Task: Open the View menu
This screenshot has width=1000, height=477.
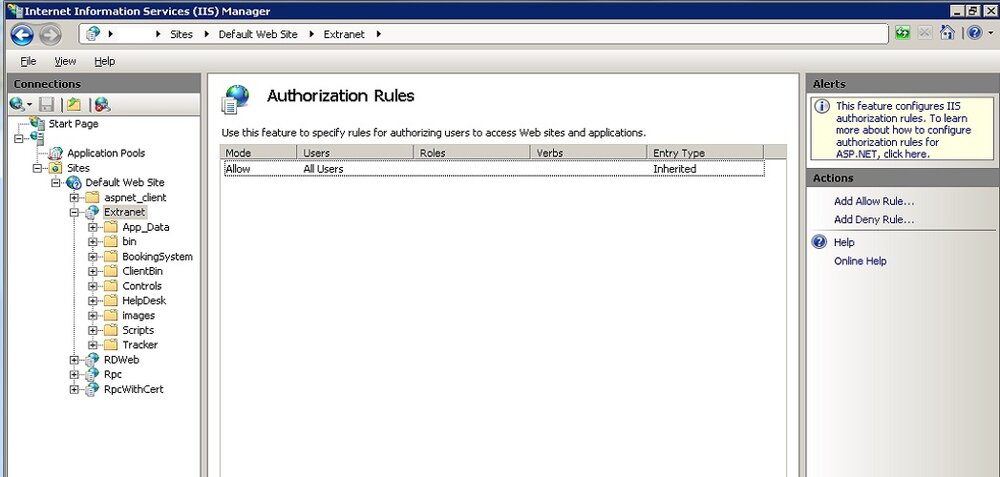Action: [x=65, y=61]
